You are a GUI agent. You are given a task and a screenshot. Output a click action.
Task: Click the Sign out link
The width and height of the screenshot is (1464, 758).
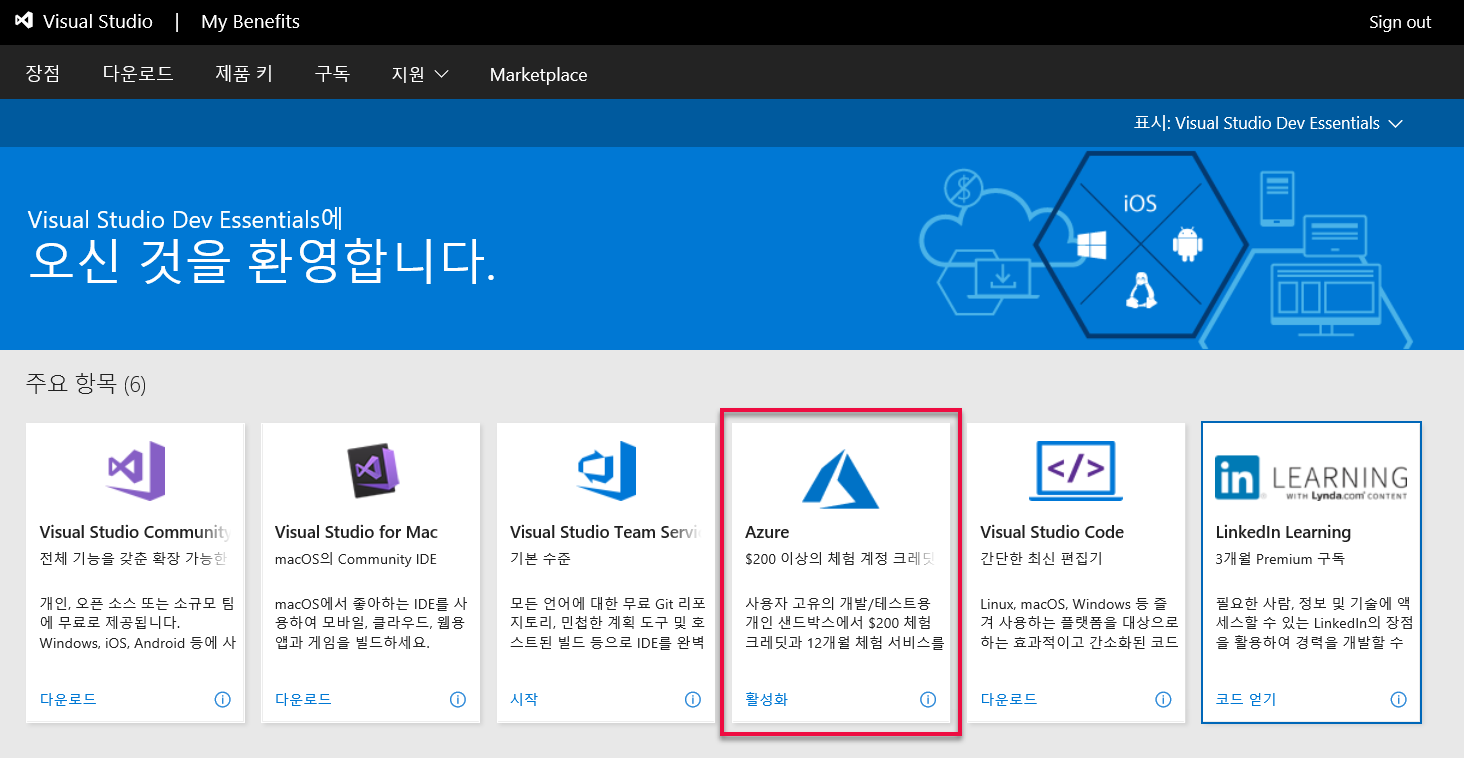[x=1399, y=22]
